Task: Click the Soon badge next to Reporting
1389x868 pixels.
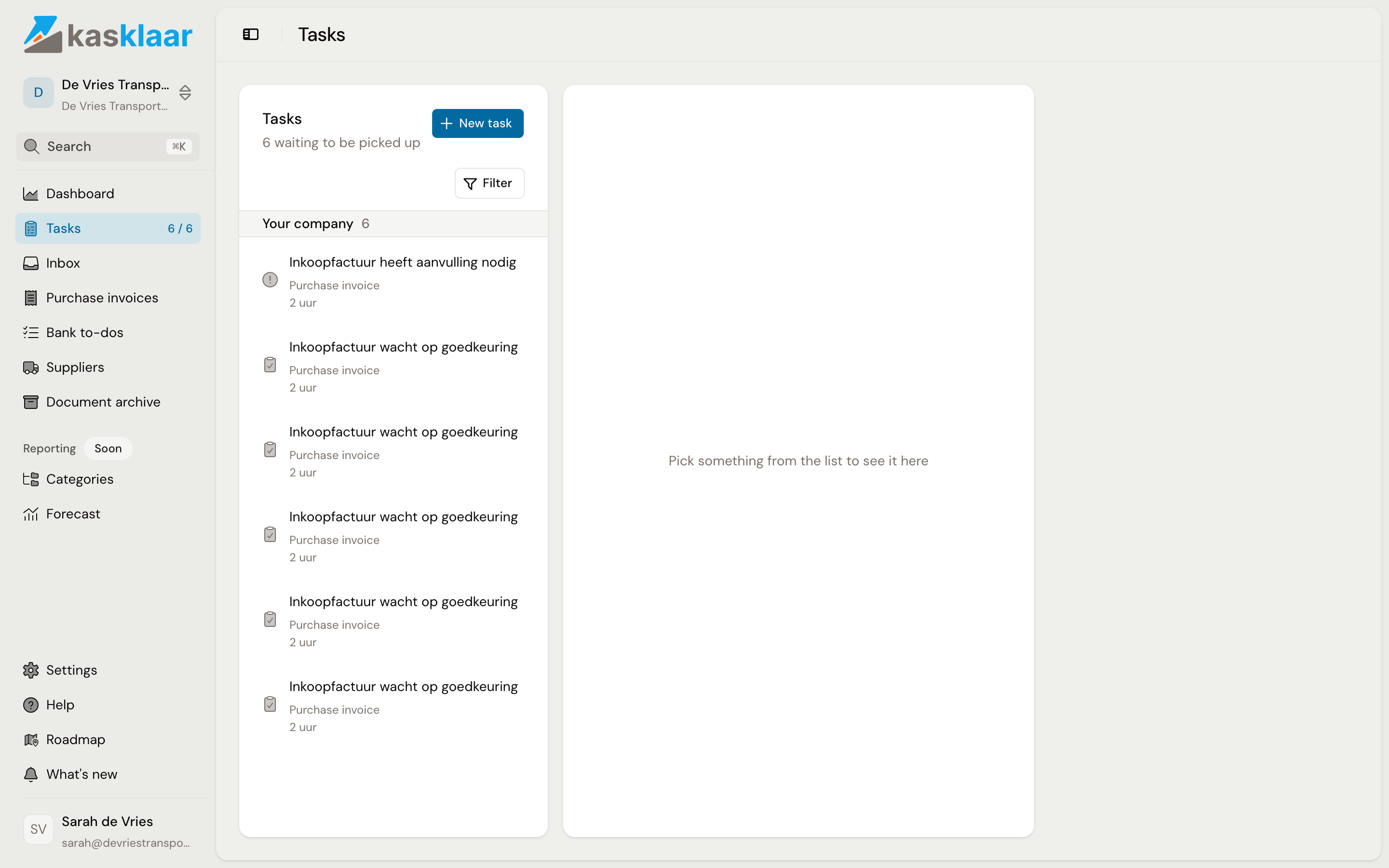Action: click(x=108, y=448)
